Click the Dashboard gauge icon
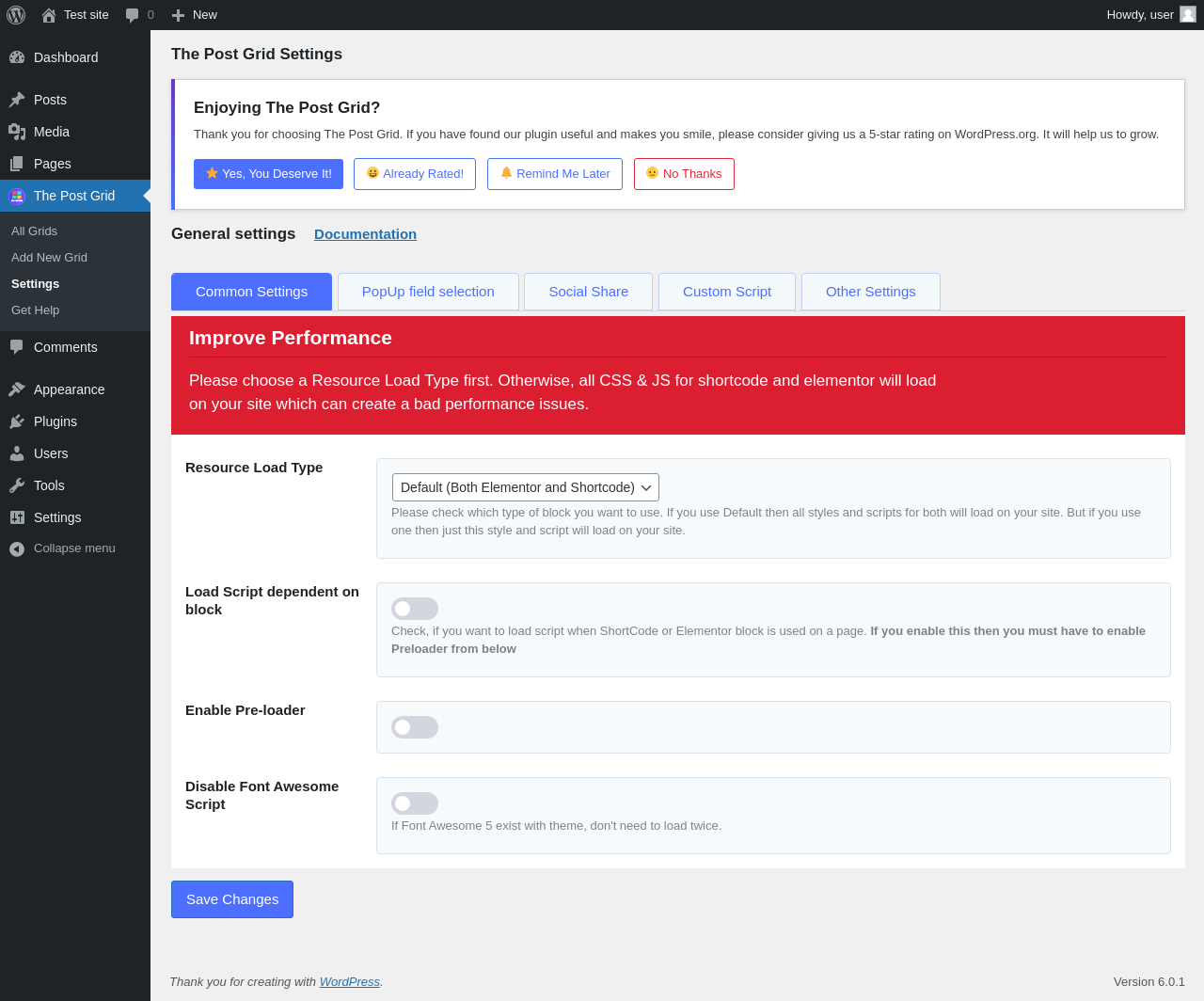Screen dimensions: 1204x1001 pos(17,57)
